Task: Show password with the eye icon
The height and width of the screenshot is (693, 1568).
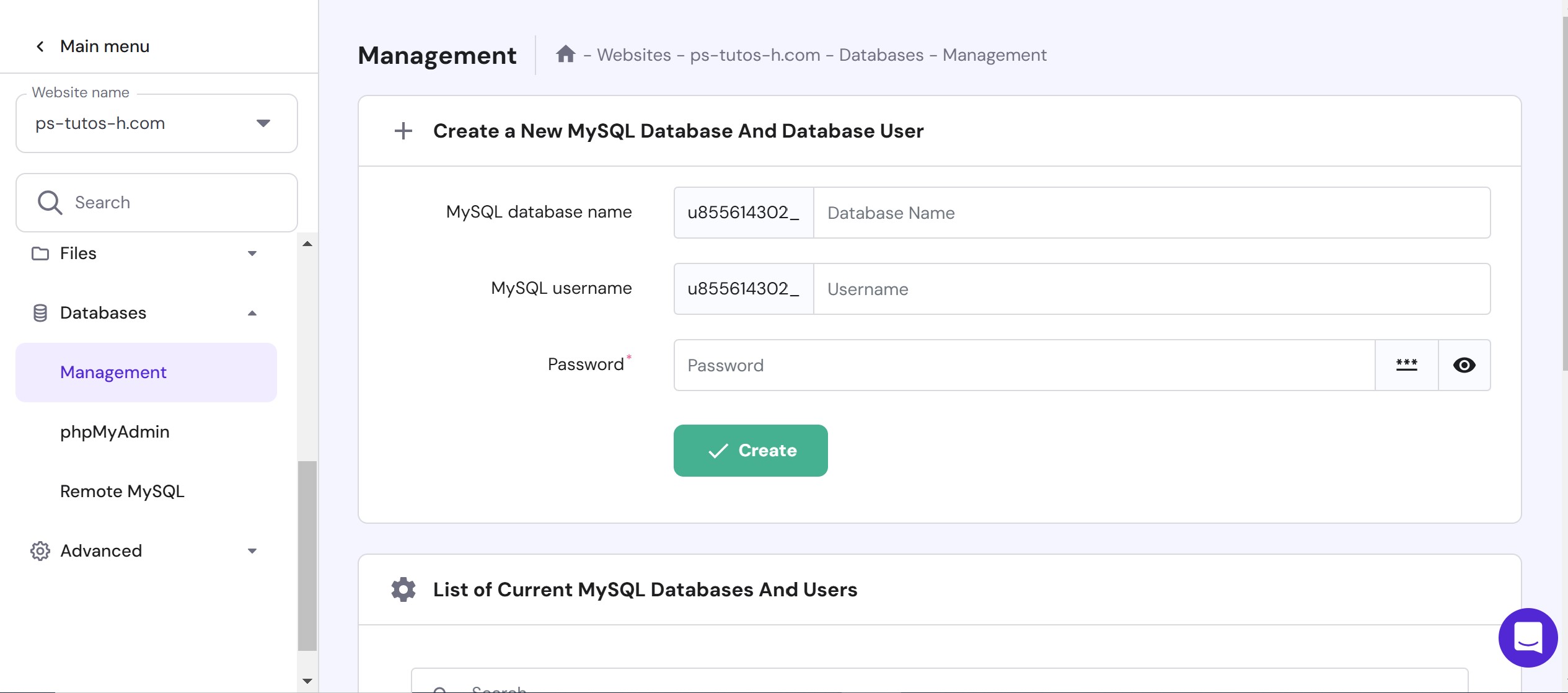Action: click(1464, 365)
